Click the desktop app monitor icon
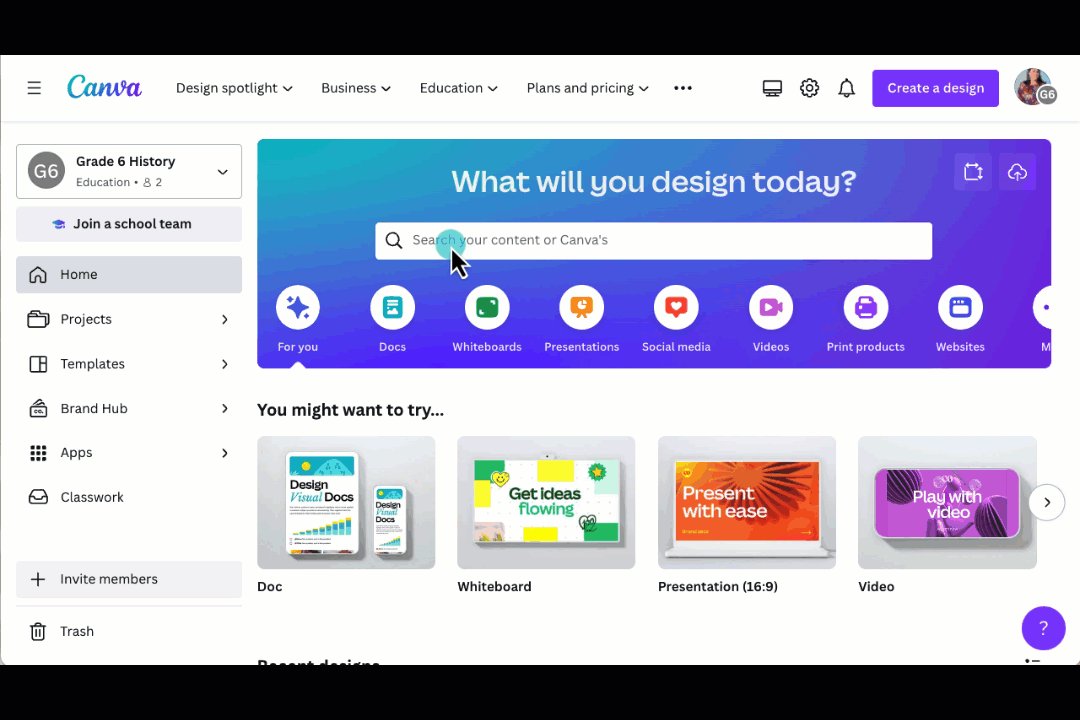The width and height of the screenshot is (1080, 720). [x=772, y=88]
